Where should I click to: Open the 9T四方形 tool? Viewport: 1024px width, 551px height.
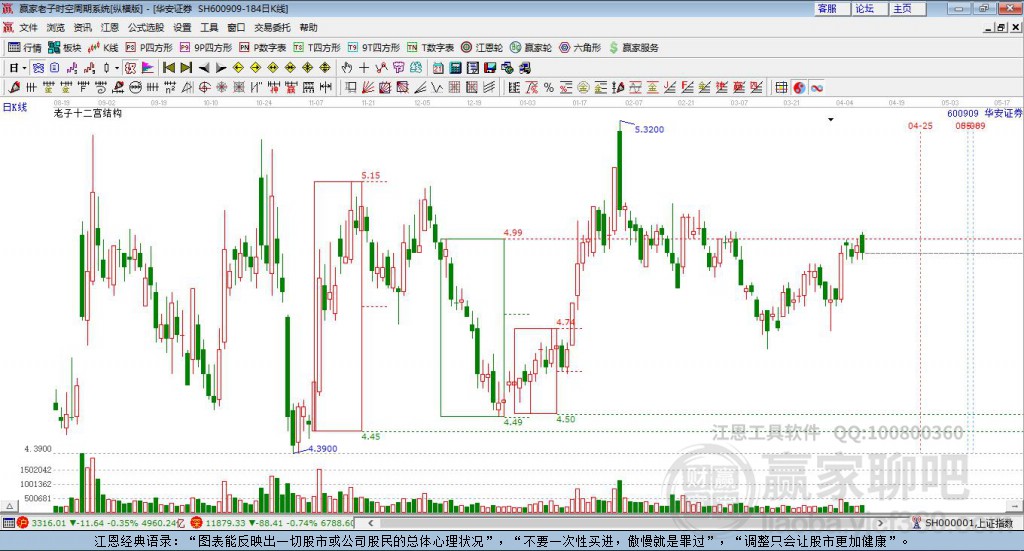(x=374, y=48)
